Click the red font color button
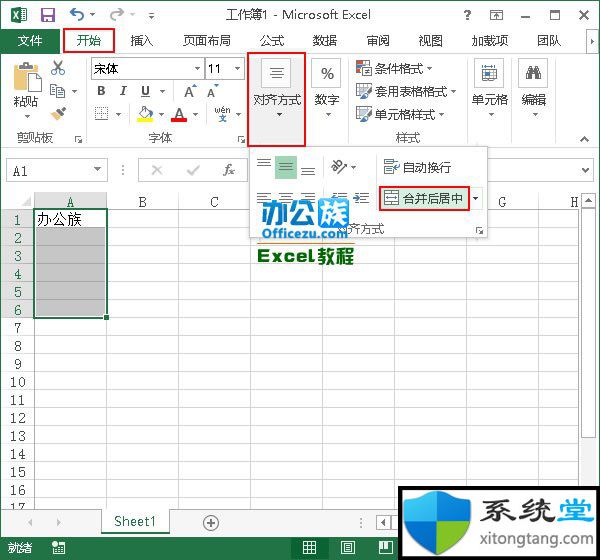The height and width of the screenshot is (560, 600). tap(179, 114)
